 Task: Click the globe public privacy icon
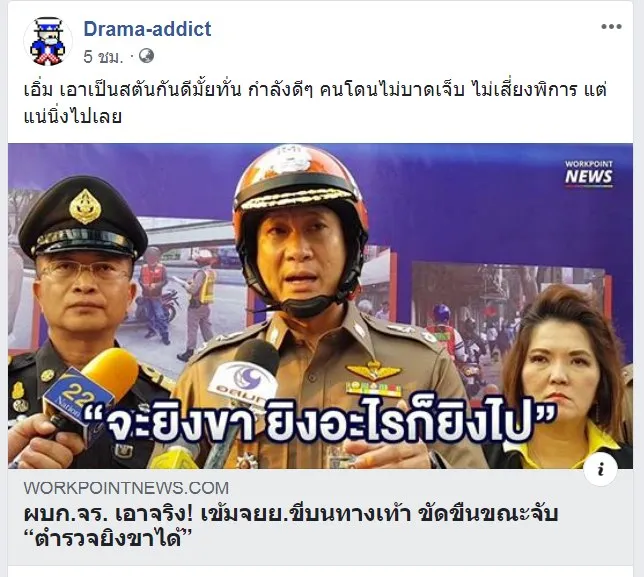(x=146, y=56)
